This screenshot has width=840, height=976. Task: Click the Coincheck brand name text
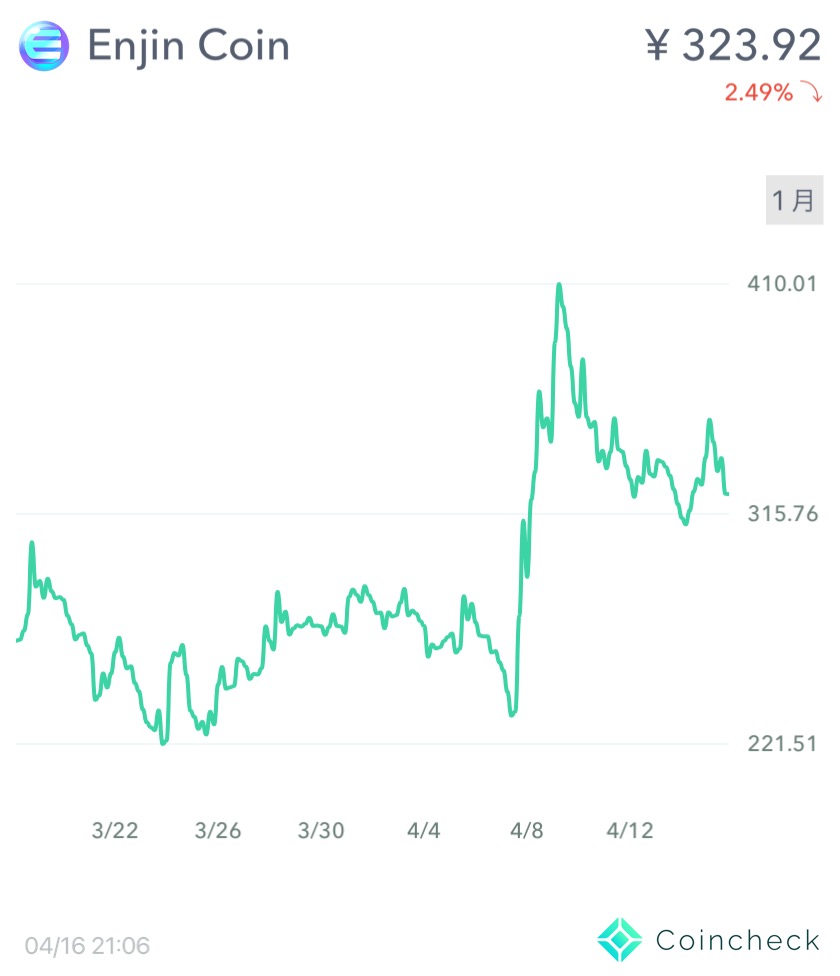coord(737,940)
